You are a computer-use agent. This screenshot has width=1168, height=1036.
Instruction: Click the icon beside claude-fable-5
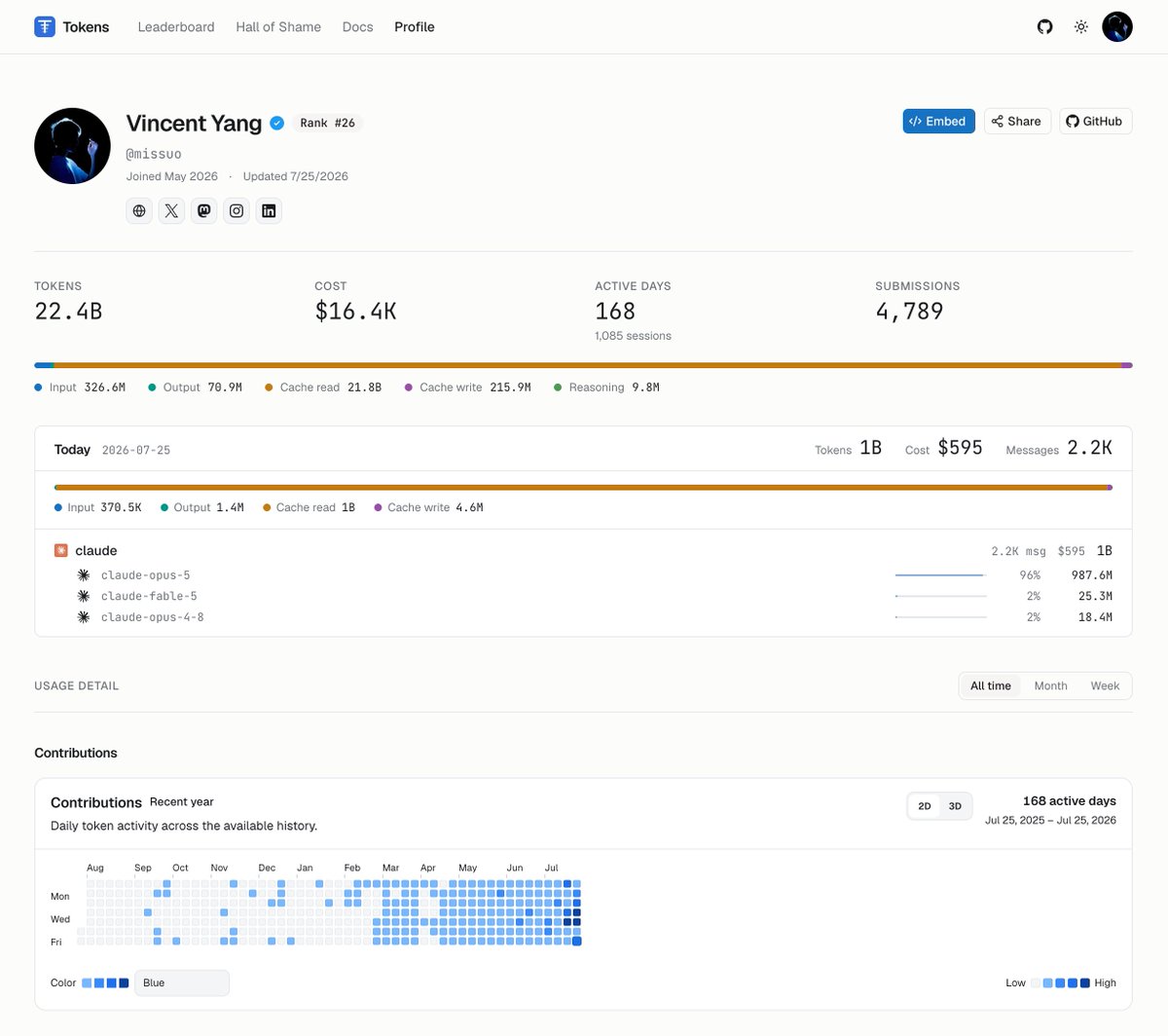click(x=84, y=596)
